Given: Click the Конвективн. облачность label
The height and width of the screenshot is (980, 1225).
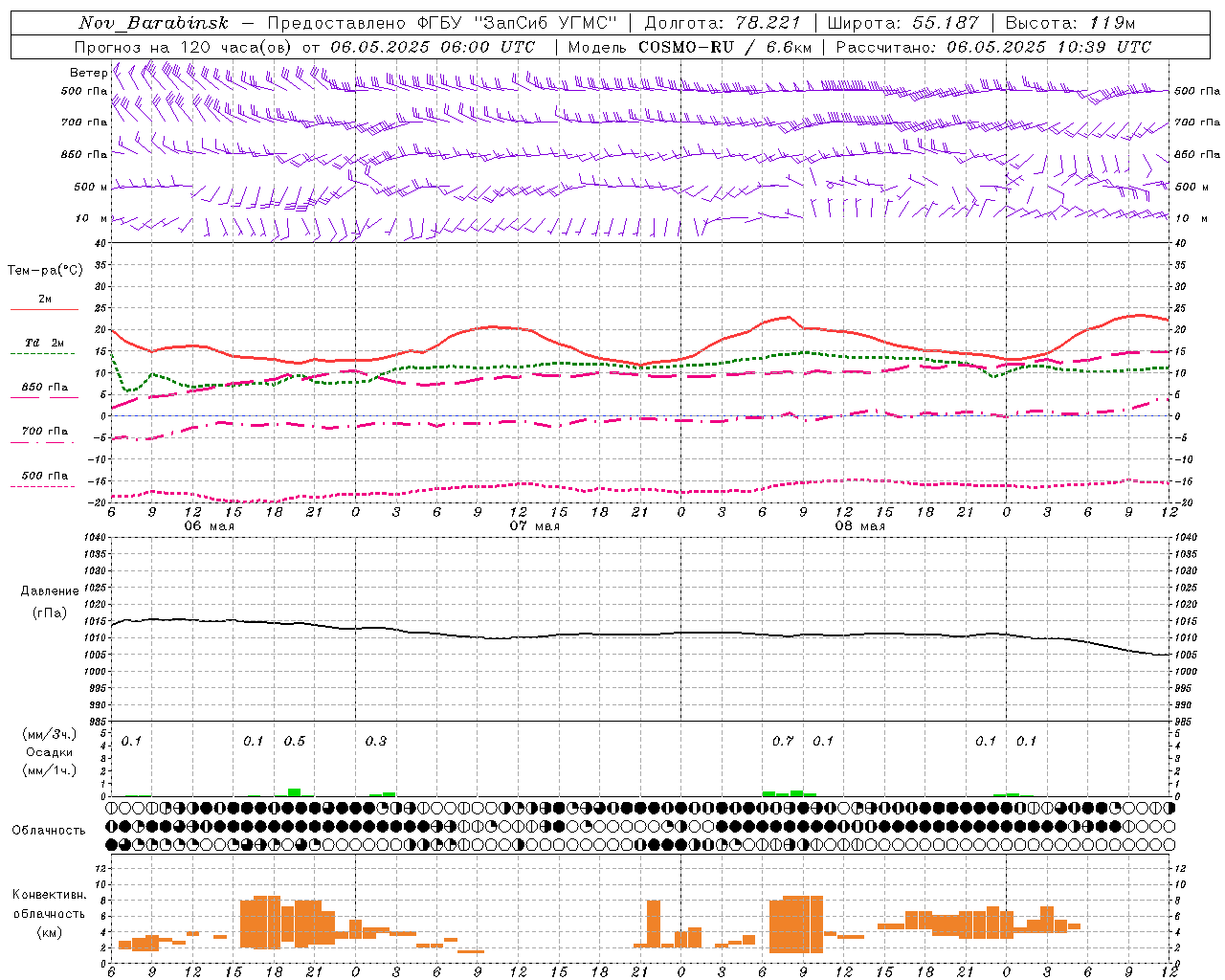Looking at the screenshot, I should pyautogui.click(x=49, y=903).
